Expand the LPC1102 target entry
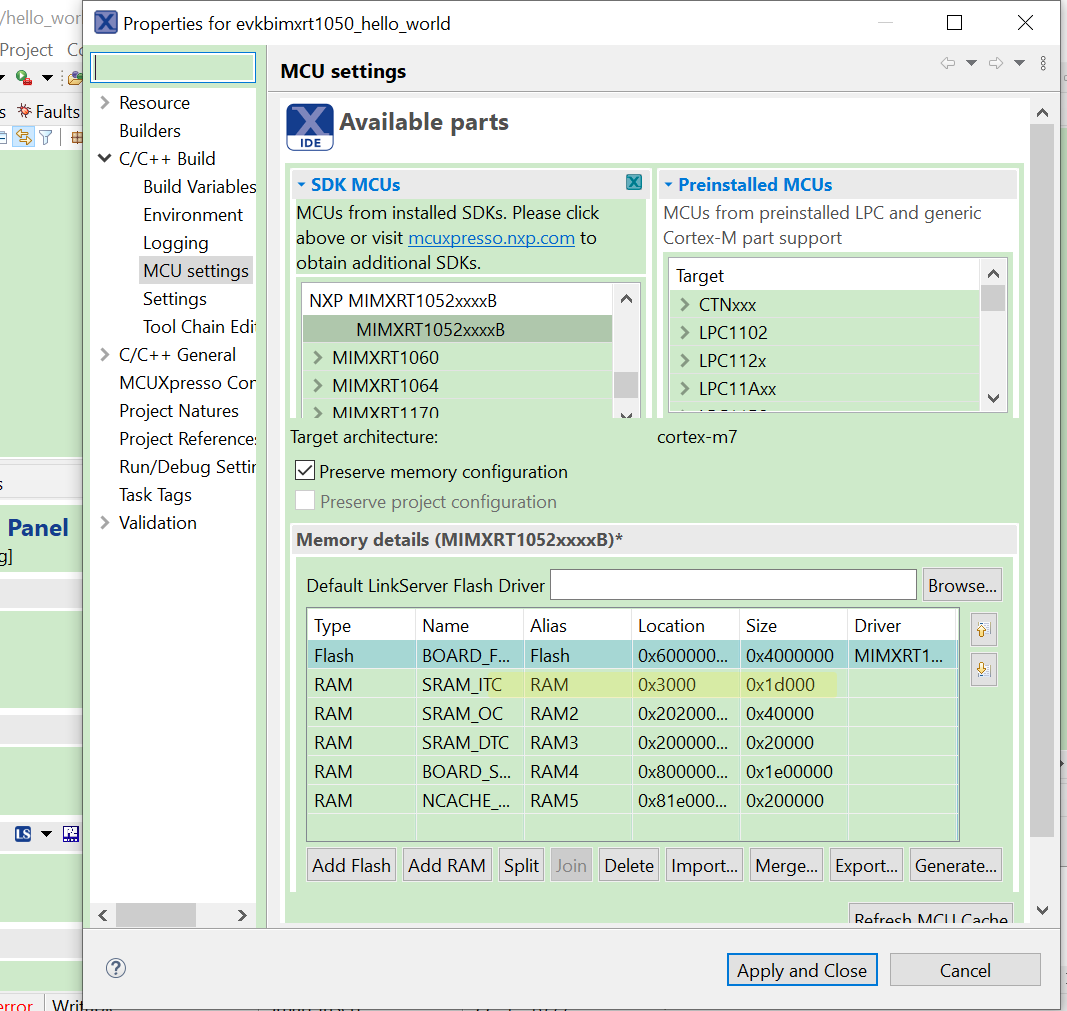 tap(685, 333)
